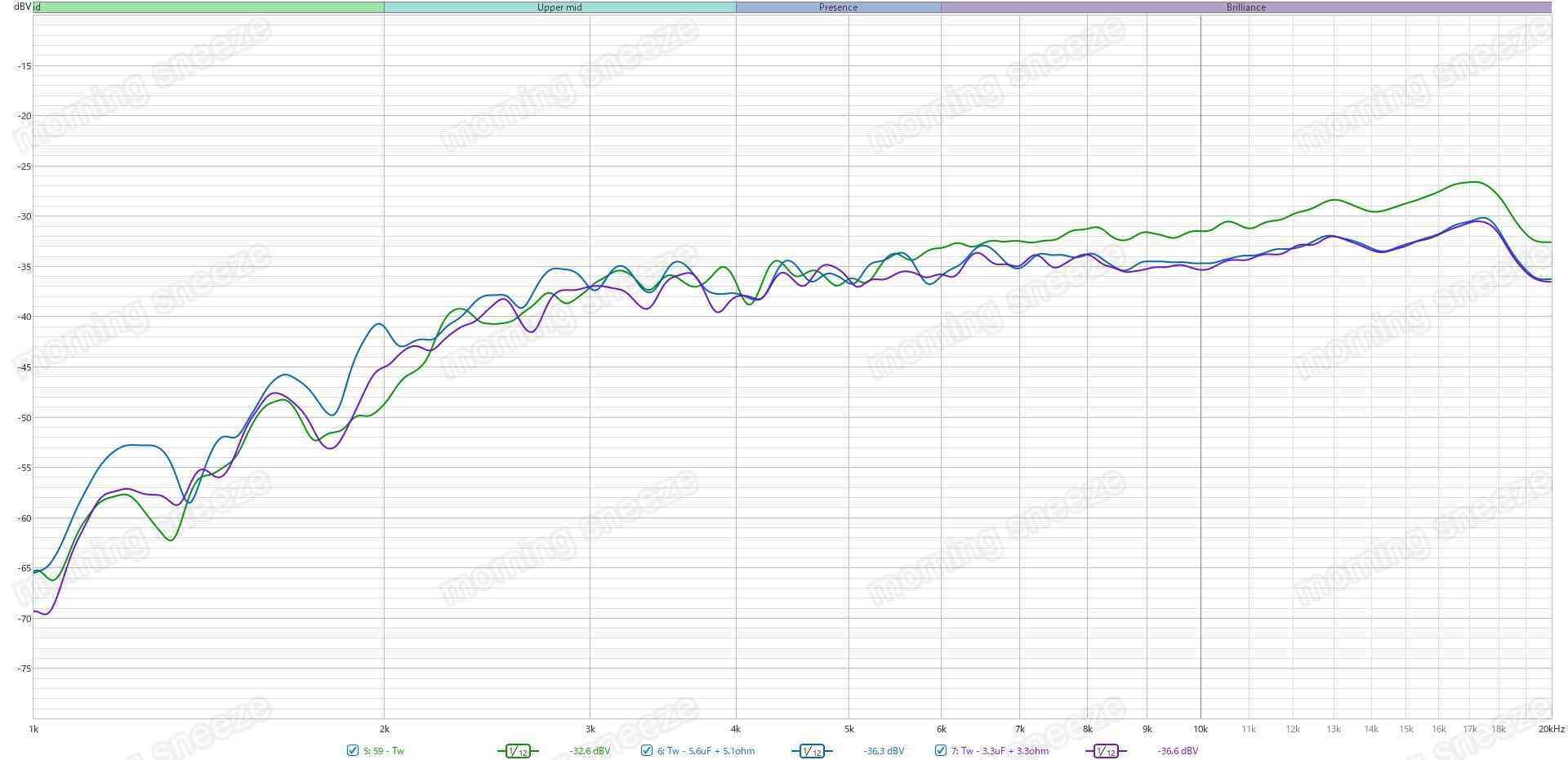Click the 'Brilliance' frequency band header
The width and height of the screenshot is (1568, 760).
tap(1246, 7)
